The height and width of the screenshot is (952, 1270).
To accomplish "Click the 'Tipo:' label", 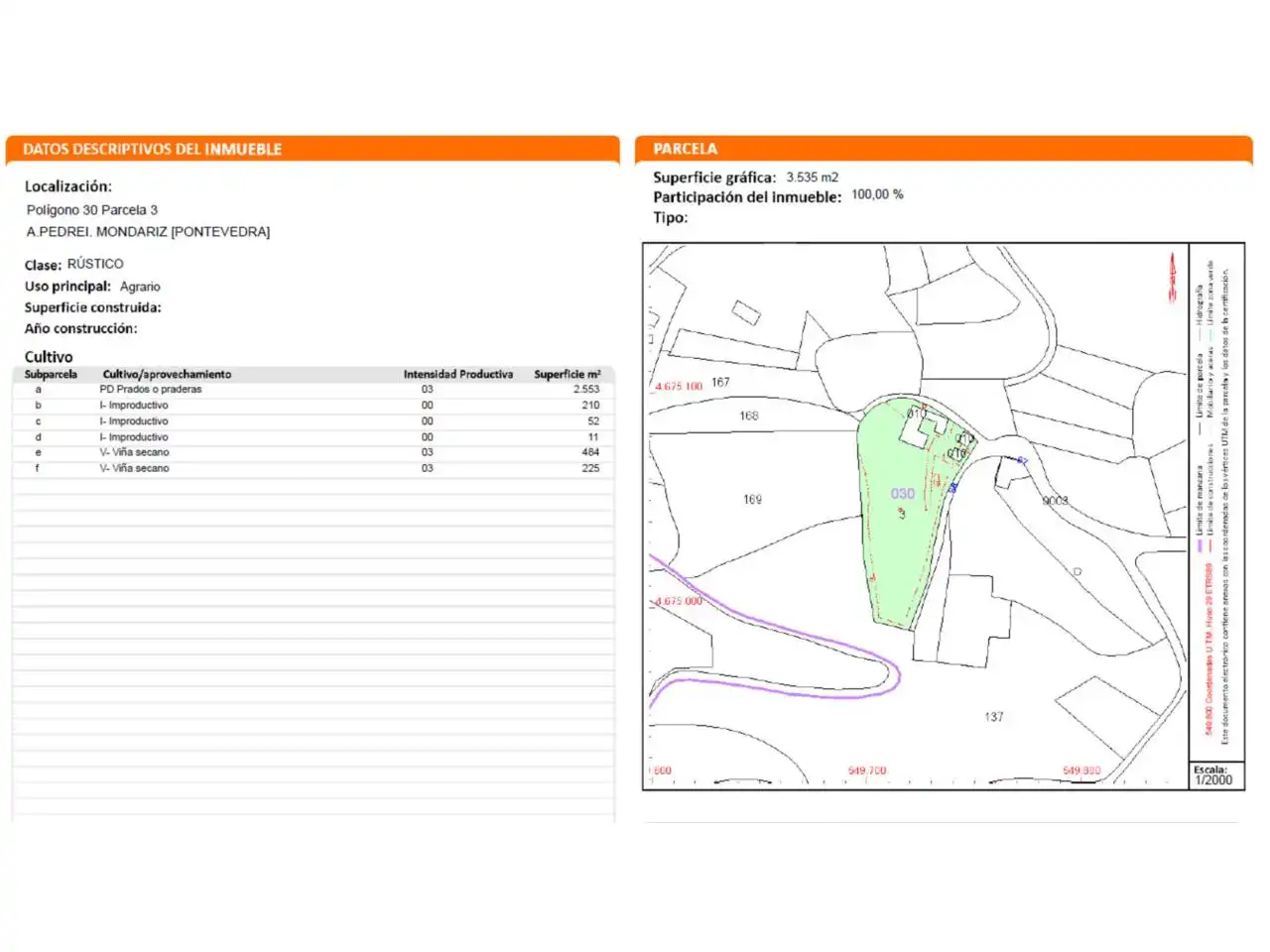I will point(670,217).
